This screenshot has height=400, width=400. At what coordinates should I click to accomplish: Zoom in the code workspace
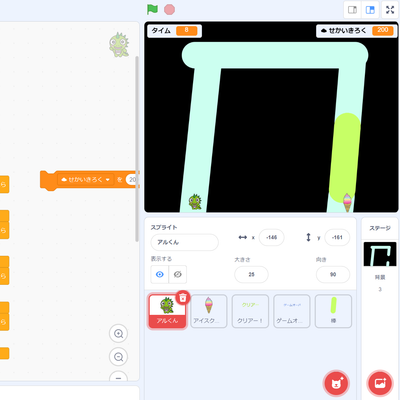tap(118, 334)
